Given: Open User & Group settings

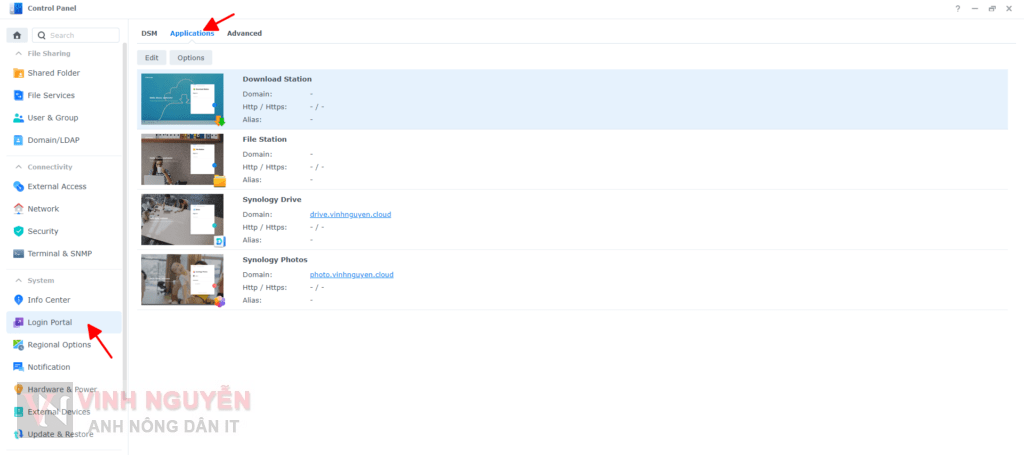Looking at the screenshot, I should point(52,118).
